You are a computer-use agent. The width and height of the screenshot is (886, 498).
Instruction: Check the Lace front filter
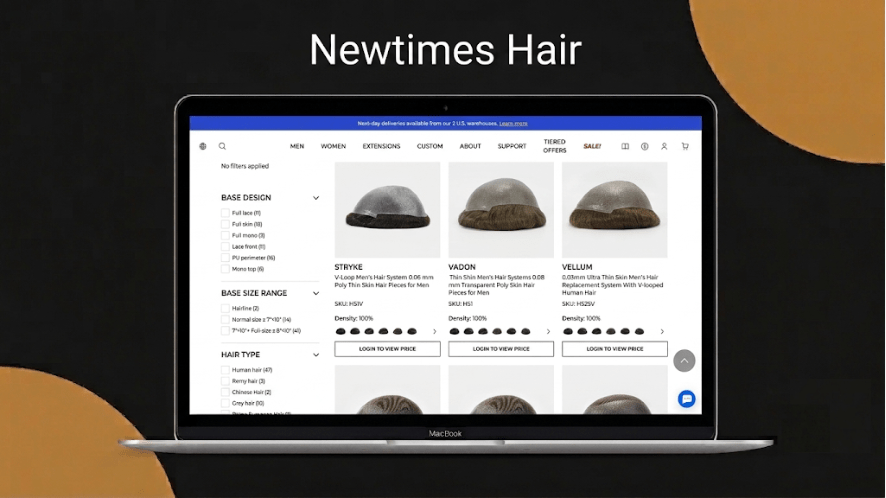coord(225,247)
